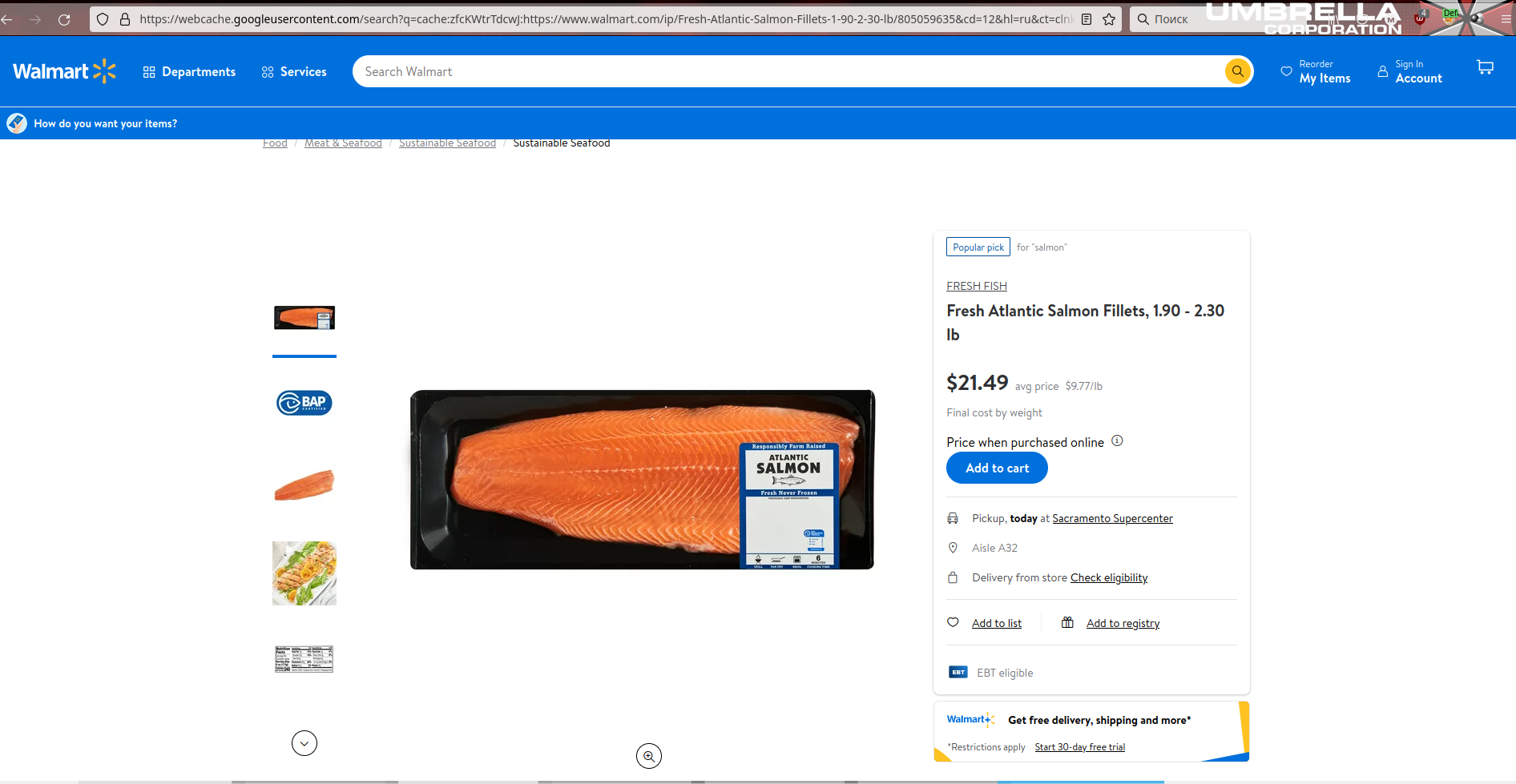
Task: Select the BAP certified thumbnail
Action: (x=304, y=403)
